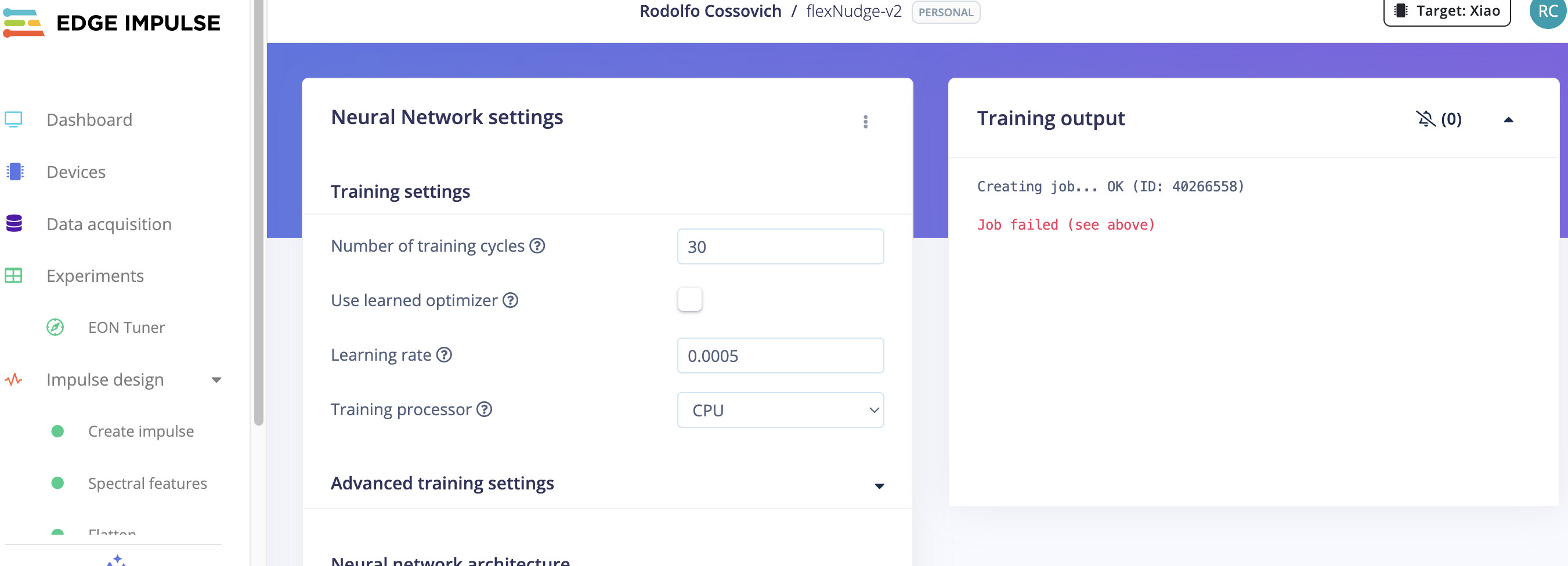The image size is (1568, 566).
Task: Click the Impulse design pulse icon
Action: pyautogui.click(x=13, y=380)
